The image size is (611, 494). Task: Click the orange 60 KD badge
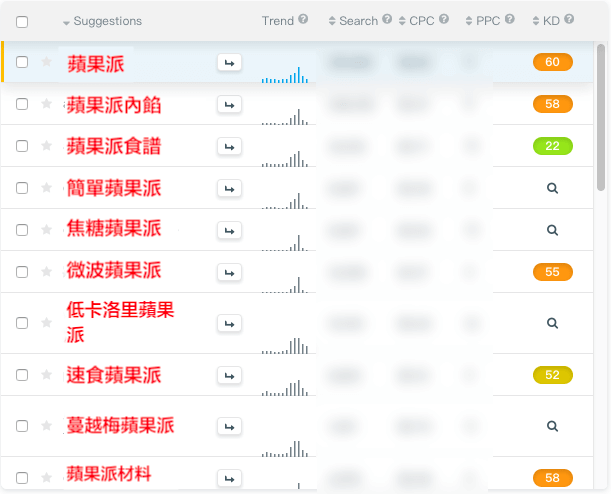[x=552, y=62]
